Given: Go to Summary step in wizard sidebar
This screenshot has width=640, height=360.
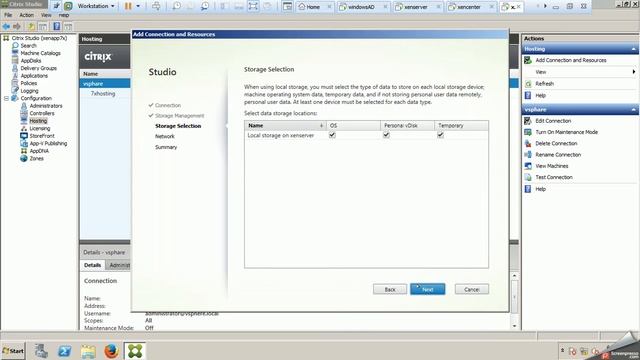Looking at the screenshot, I should tap(166, 147).
